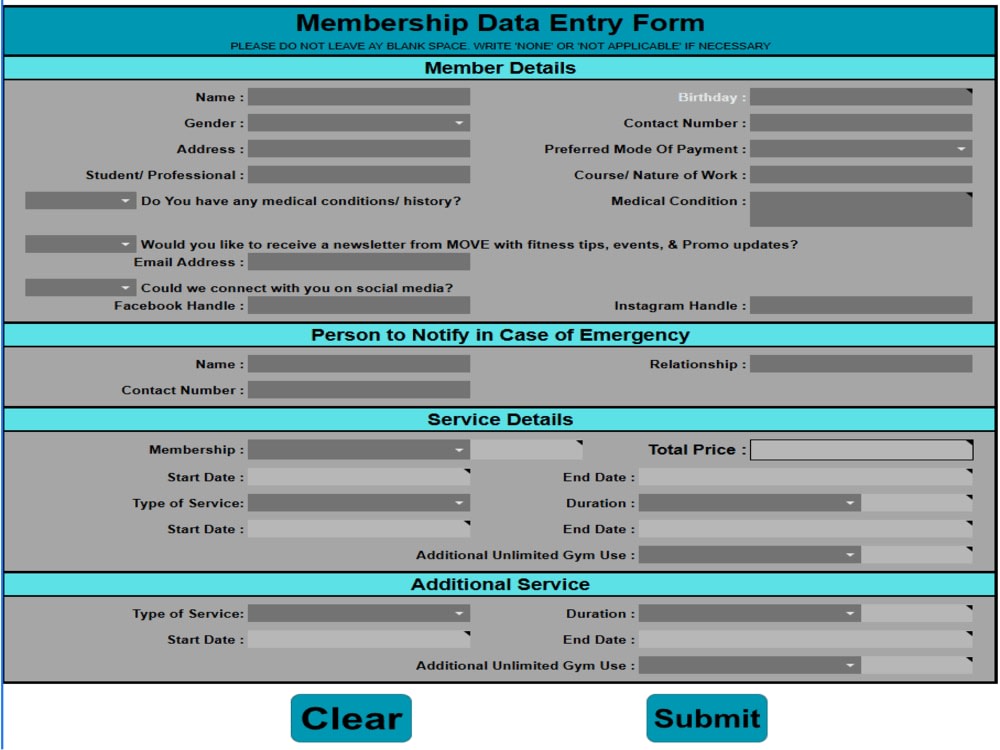The height and width of the screenshot is (750, 1000).
Task: Click the 'Do You have any medical conditions/ history?' text
Action: tap(301, 201)
